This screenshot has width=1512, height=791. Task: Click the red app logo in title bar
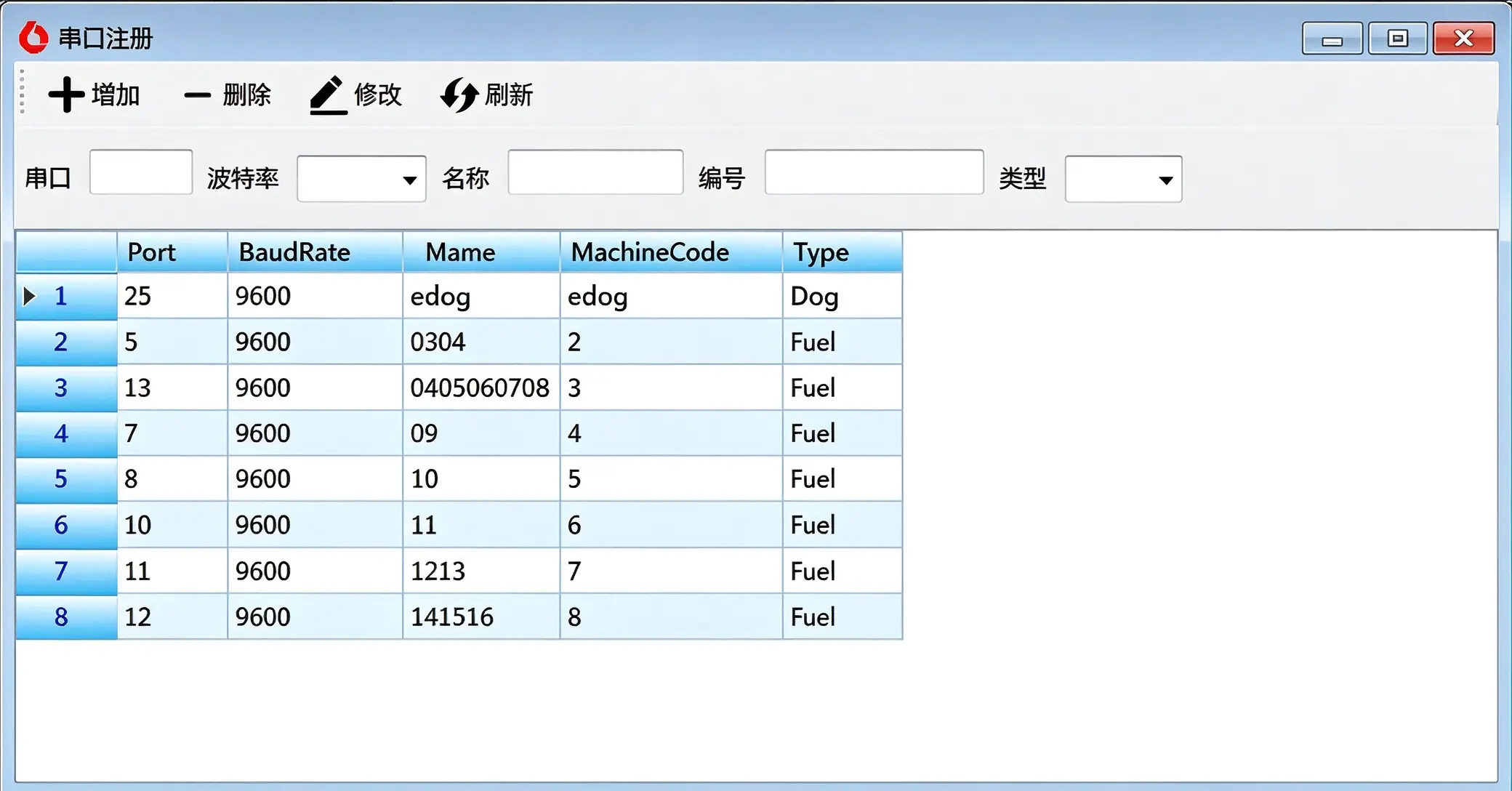coord(33,38)
